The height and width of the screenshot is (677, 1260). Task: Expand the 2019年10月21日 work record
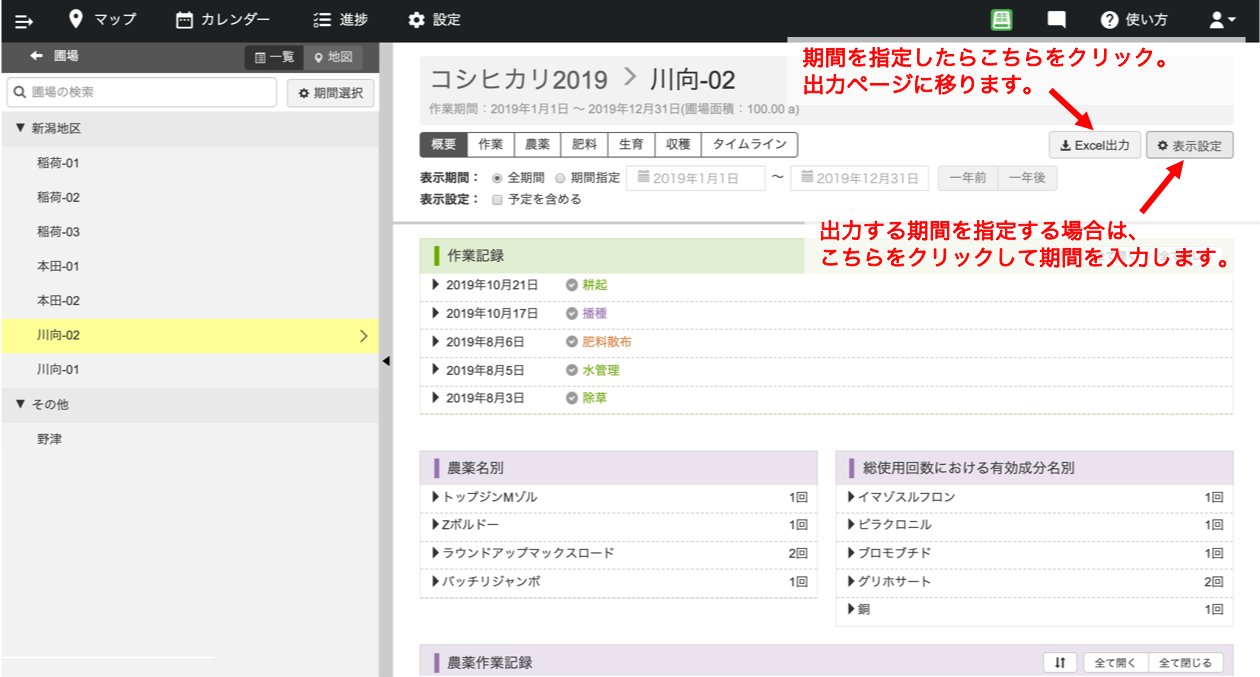[436, 285]
